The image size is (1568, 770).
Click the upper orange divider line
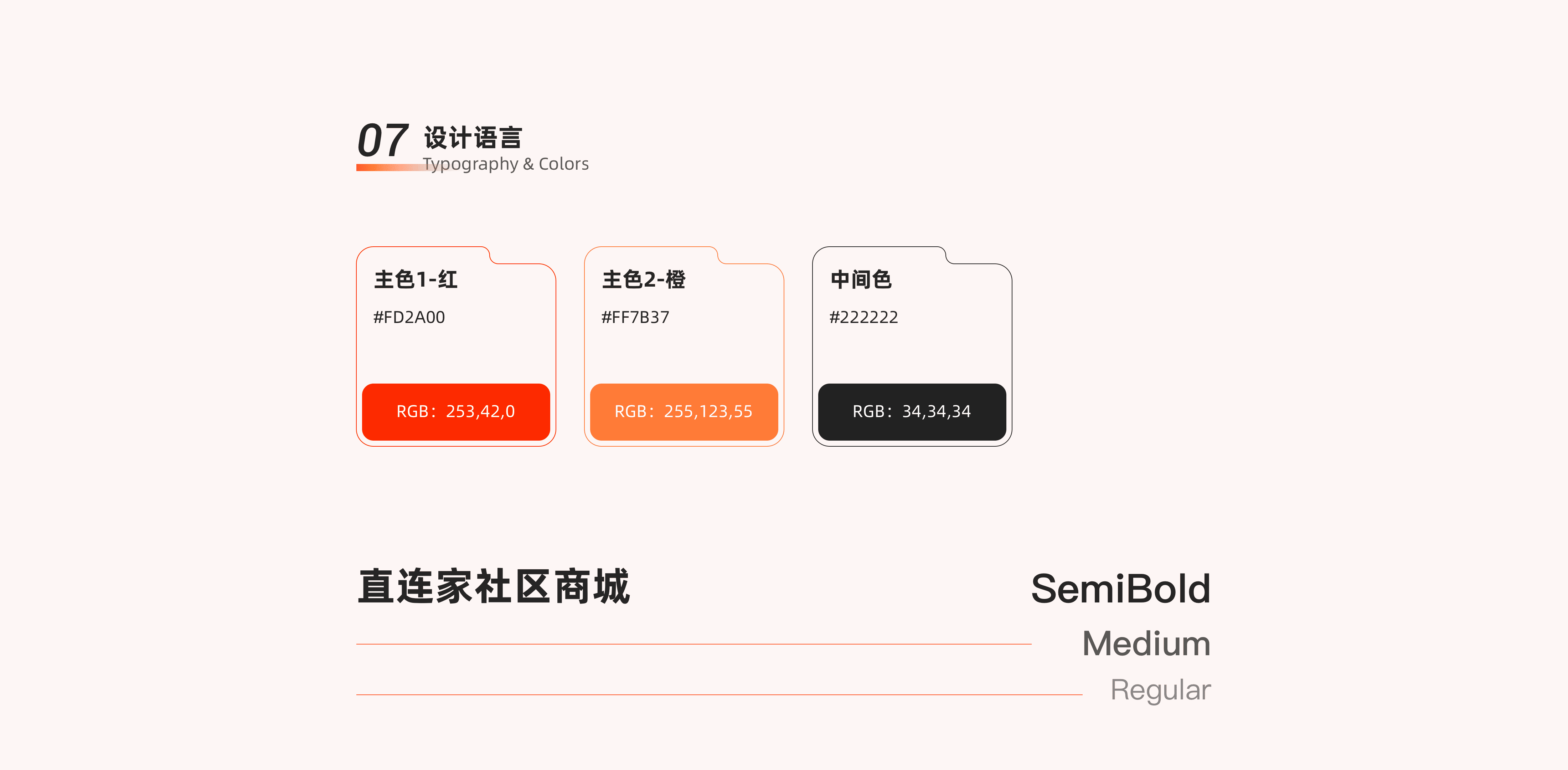click(693, 644)
